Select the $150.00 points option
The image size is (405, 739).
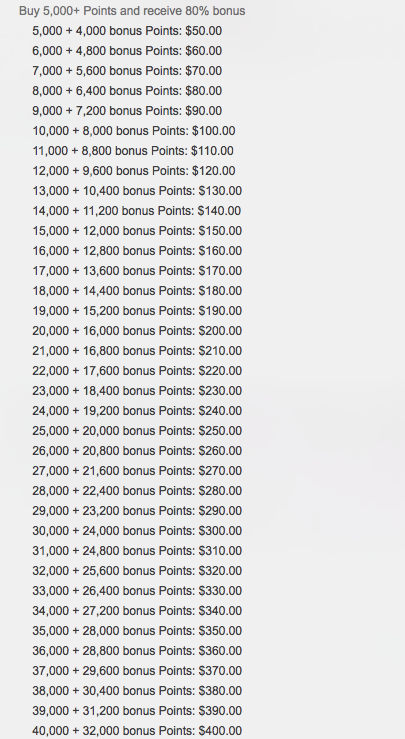click(137, 231)
